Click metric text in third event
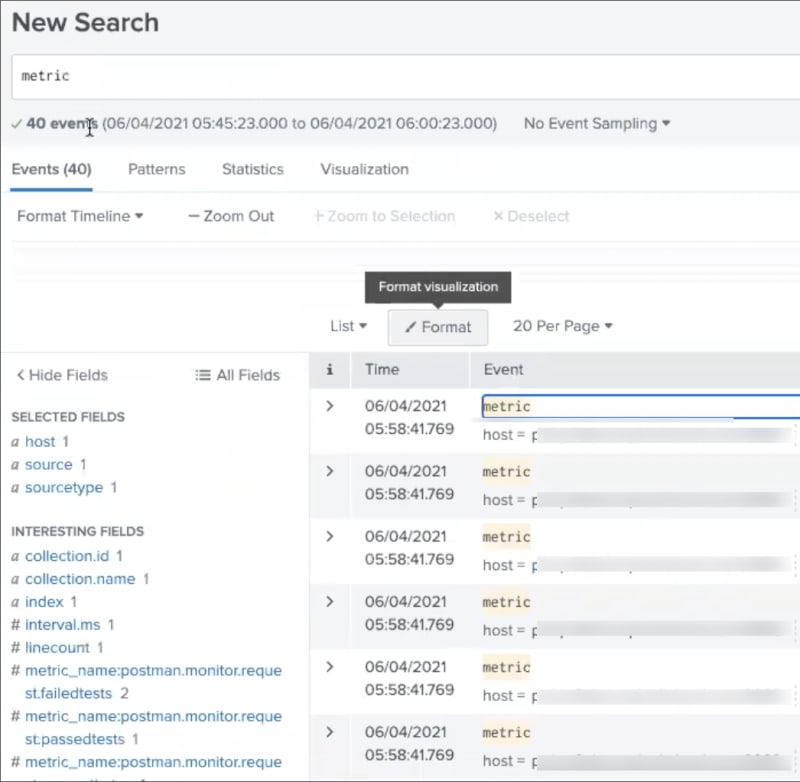Screen dimensions: 800x782 tap(506, 537)
